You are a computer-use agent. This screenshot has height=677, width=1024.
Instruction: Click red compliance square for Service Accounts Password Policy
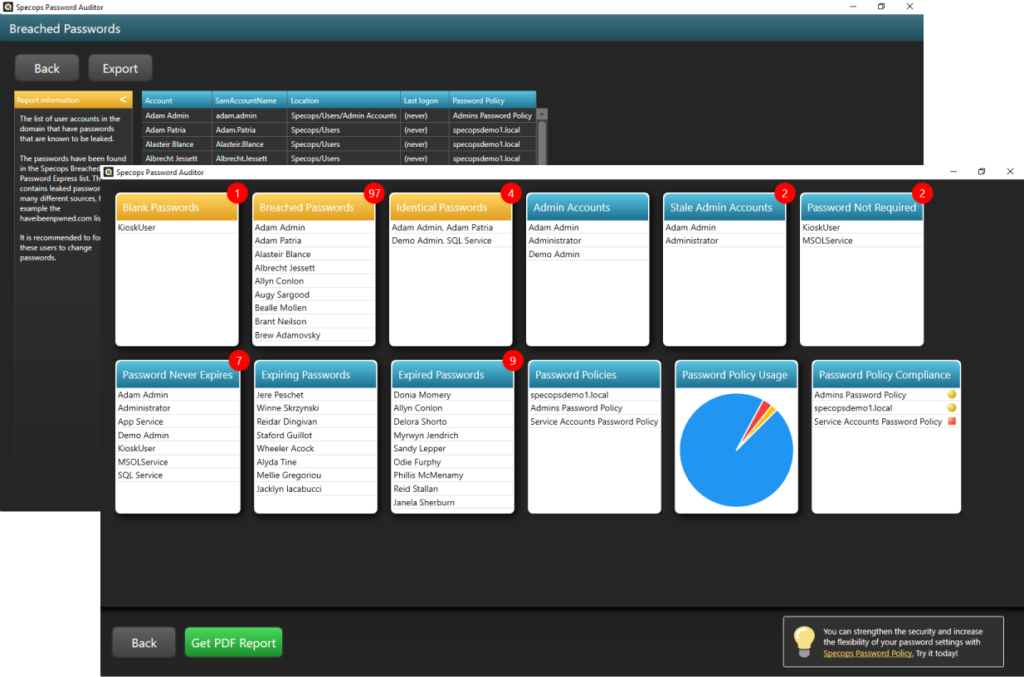pos(952,421)
